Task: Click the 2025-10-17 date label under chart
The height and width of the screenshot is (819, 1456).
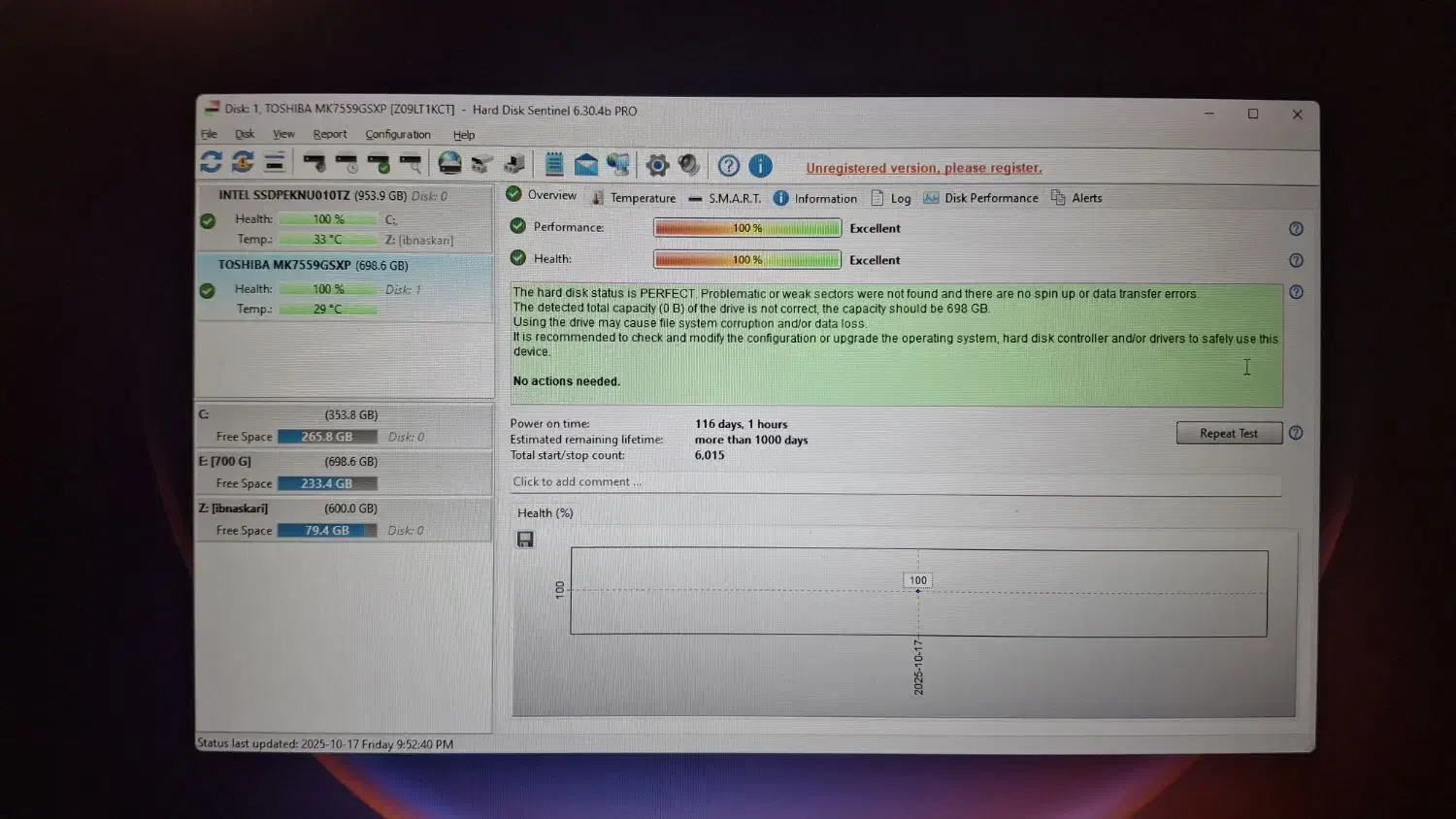Action: tap(918, 667)
